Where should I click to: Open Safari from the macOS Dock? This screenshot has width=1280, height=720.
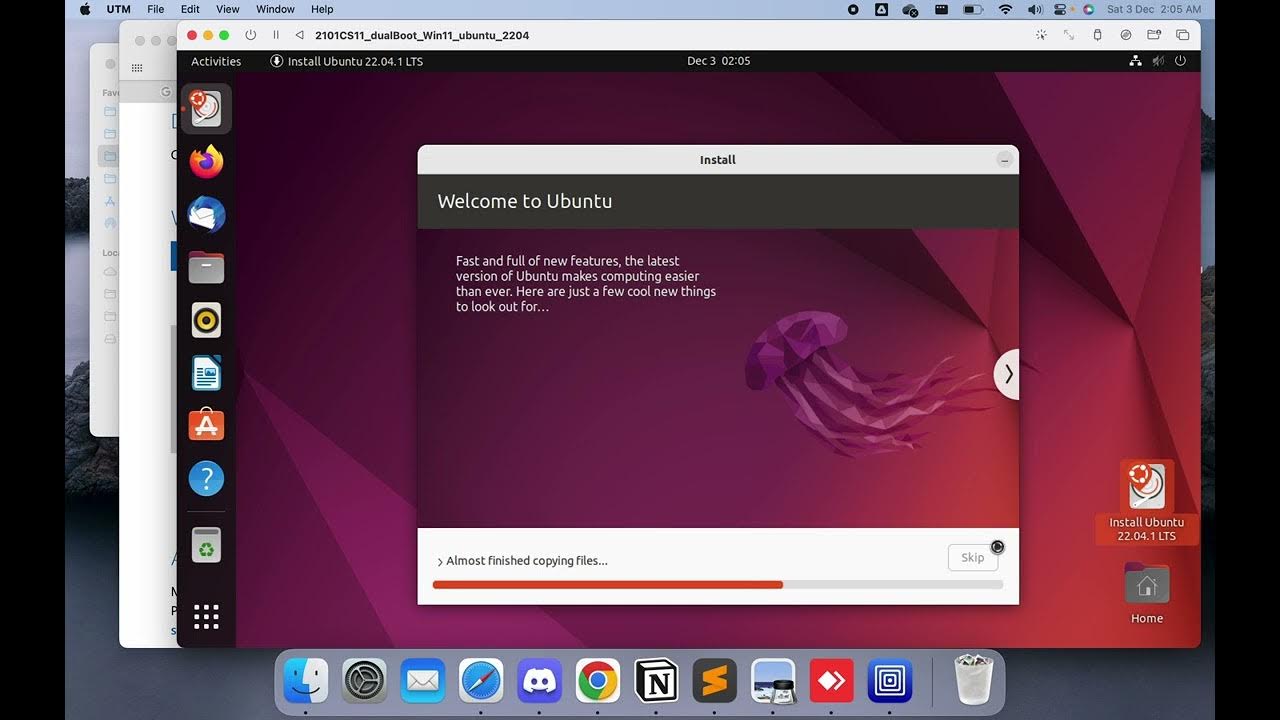481,681
